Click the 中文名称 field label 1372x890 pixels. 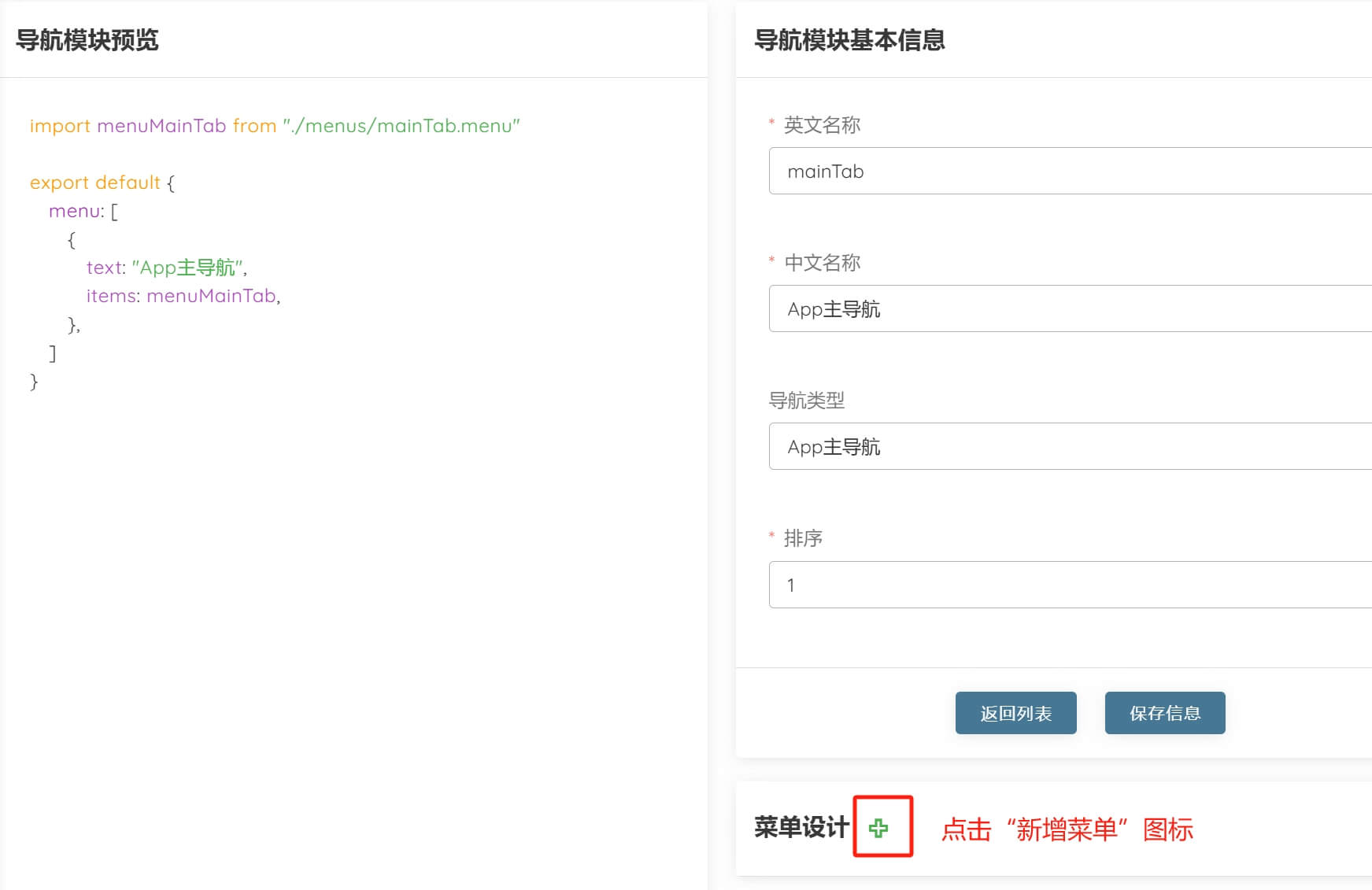click(823, 263)
